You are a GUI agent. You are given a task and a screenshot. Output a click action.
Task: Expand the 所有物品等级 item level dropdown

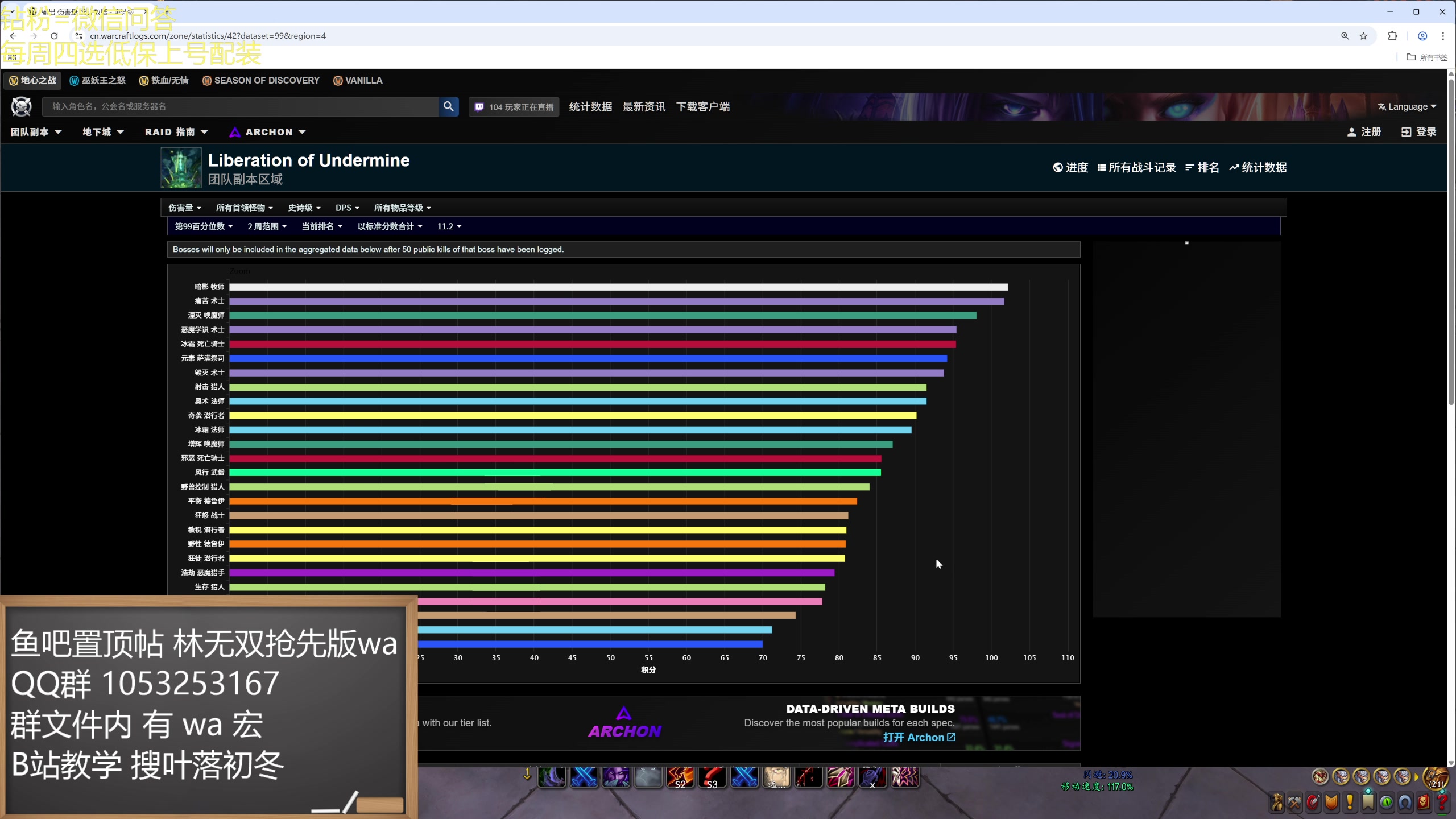pos(402,208)
